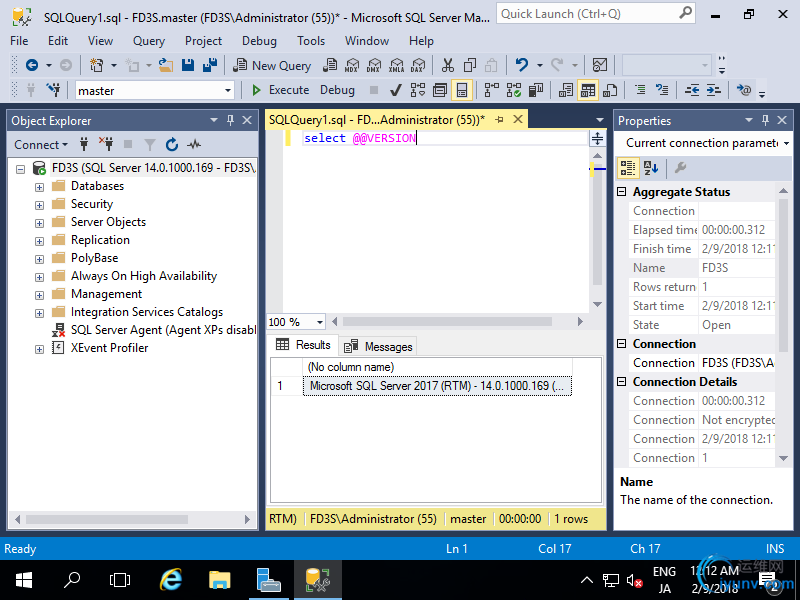This screenshot has height=600, width=800.
Task: Select the XEvent Profiler tree node
Action: point(109,348)
